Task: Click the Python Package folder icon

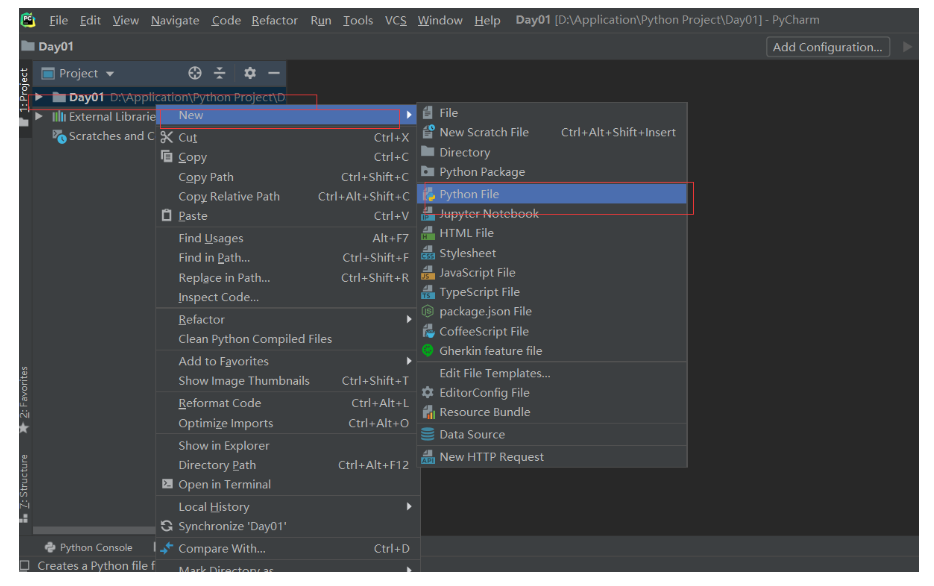Action: (428, 172)
